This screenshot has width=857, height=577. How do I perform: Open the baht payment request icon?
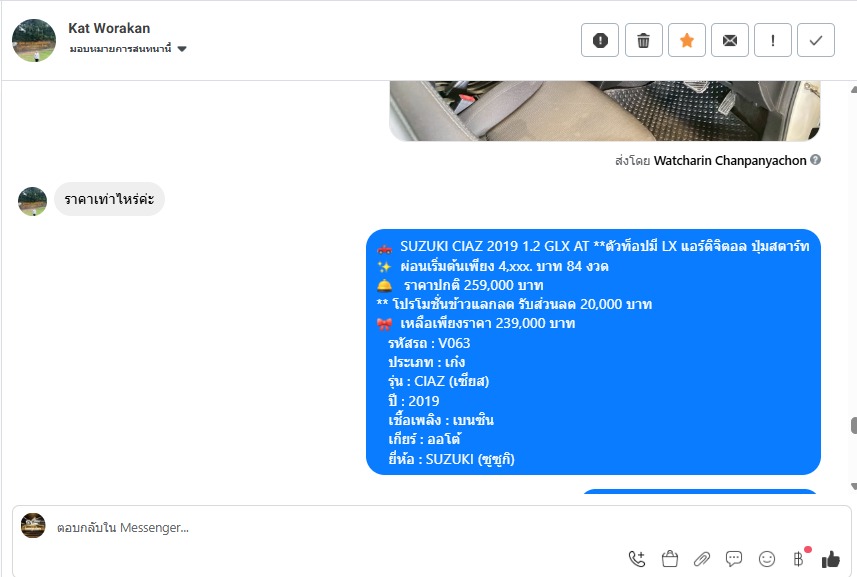point(799,558)
